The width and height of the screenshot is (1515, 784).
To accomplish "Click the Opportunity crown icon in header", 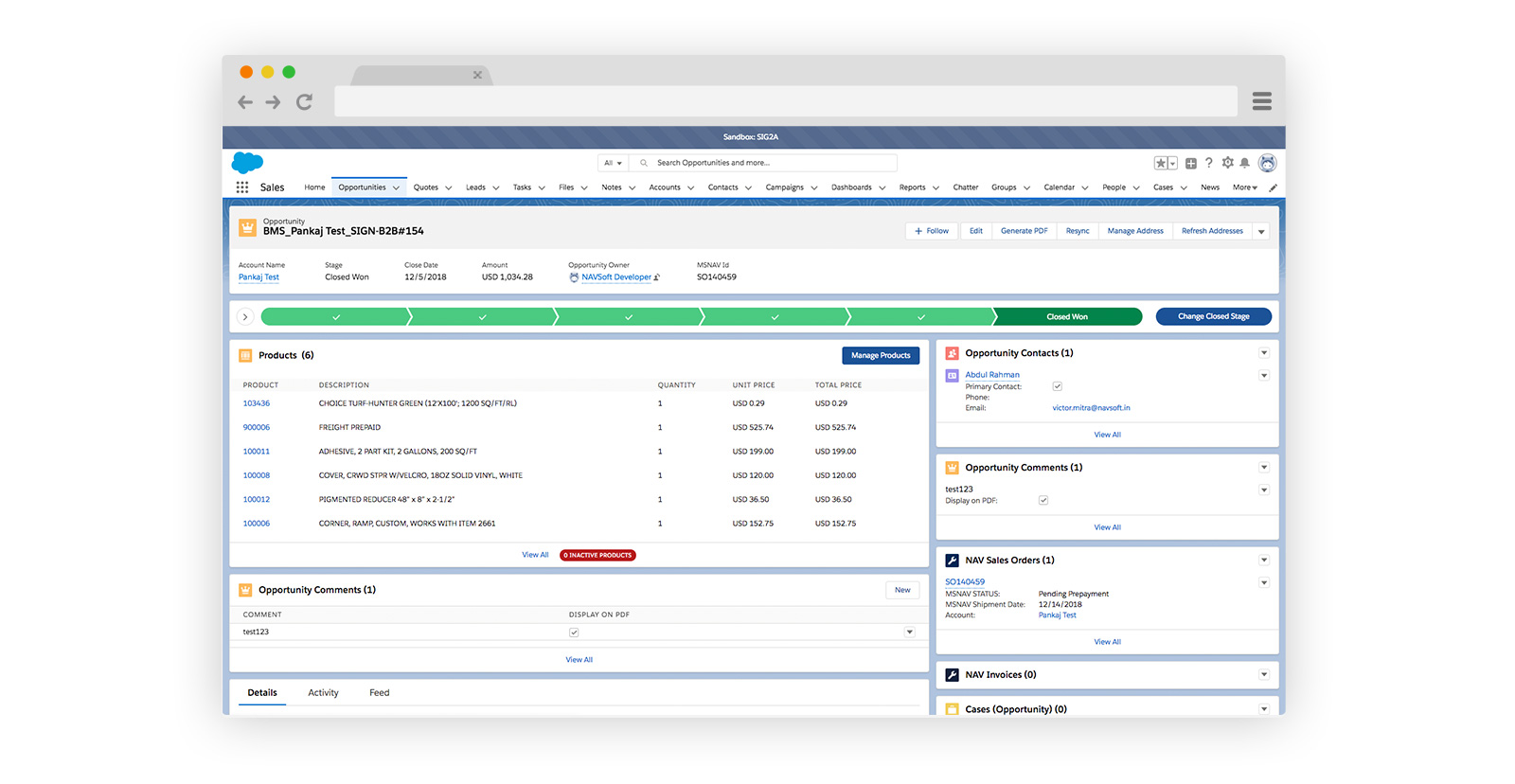I will pyautogui.click(x=247, y=227).
